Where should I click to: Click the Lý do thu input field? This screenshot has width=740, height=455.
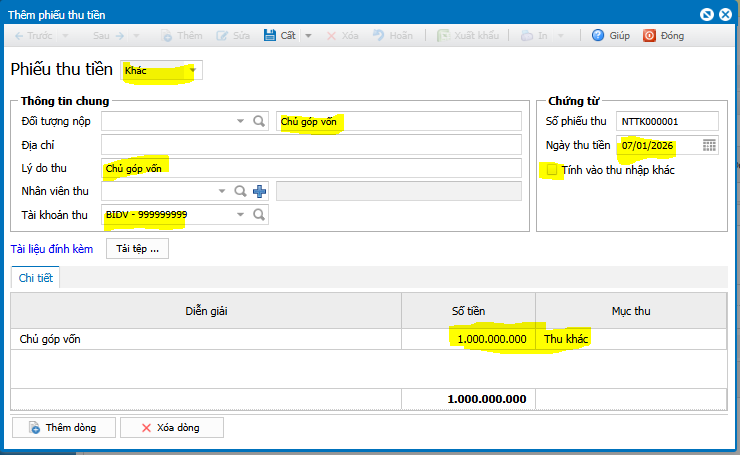pyautogui.click(x=311, y=168)
